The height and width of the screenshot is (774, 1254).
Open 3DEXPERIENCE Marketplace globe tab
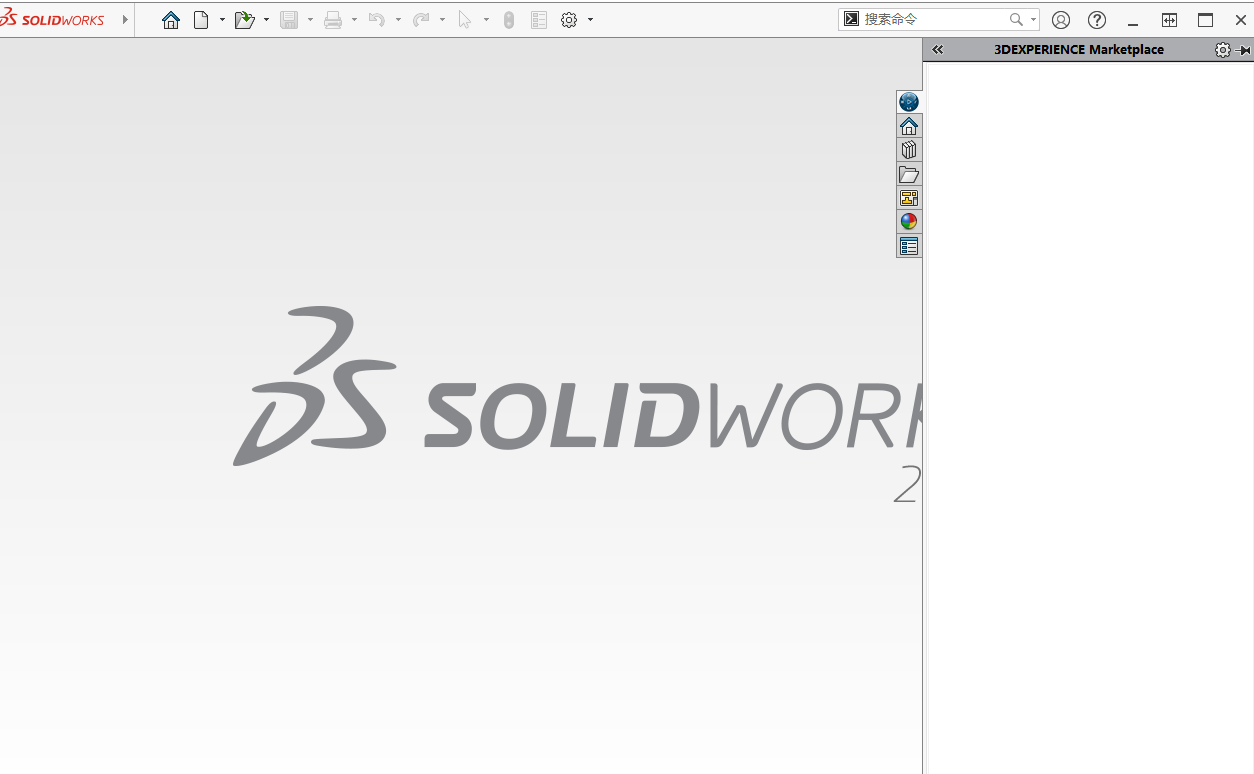(909, 102)
